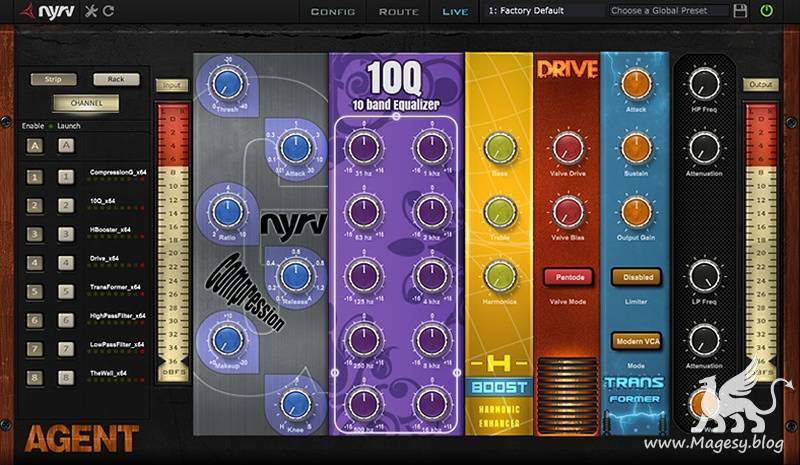Image resolution: width=800 pixels, height=465 pixels.
Task: Click the Attenuation knob below LP Freq
Action: point(704,340)
